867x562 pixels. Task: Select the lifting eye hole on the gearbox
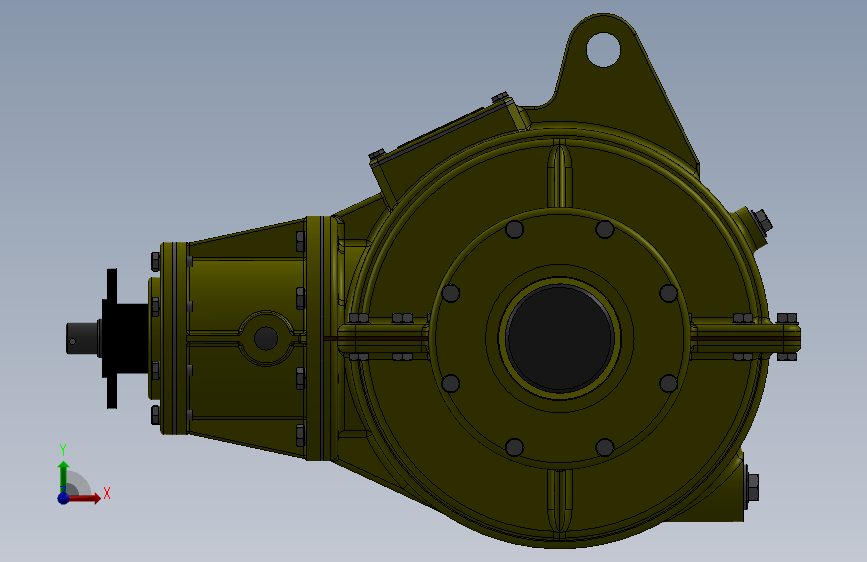pyautogui.click(x=603, y=50)
